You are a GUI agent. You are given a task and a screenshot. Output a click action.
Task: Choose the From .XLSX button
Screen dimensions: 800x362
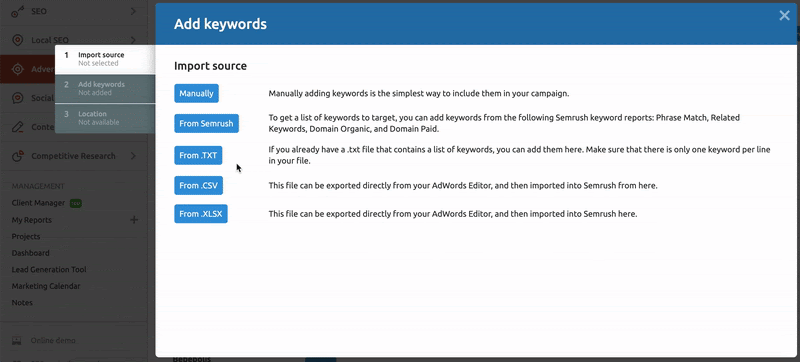[201, 214]
